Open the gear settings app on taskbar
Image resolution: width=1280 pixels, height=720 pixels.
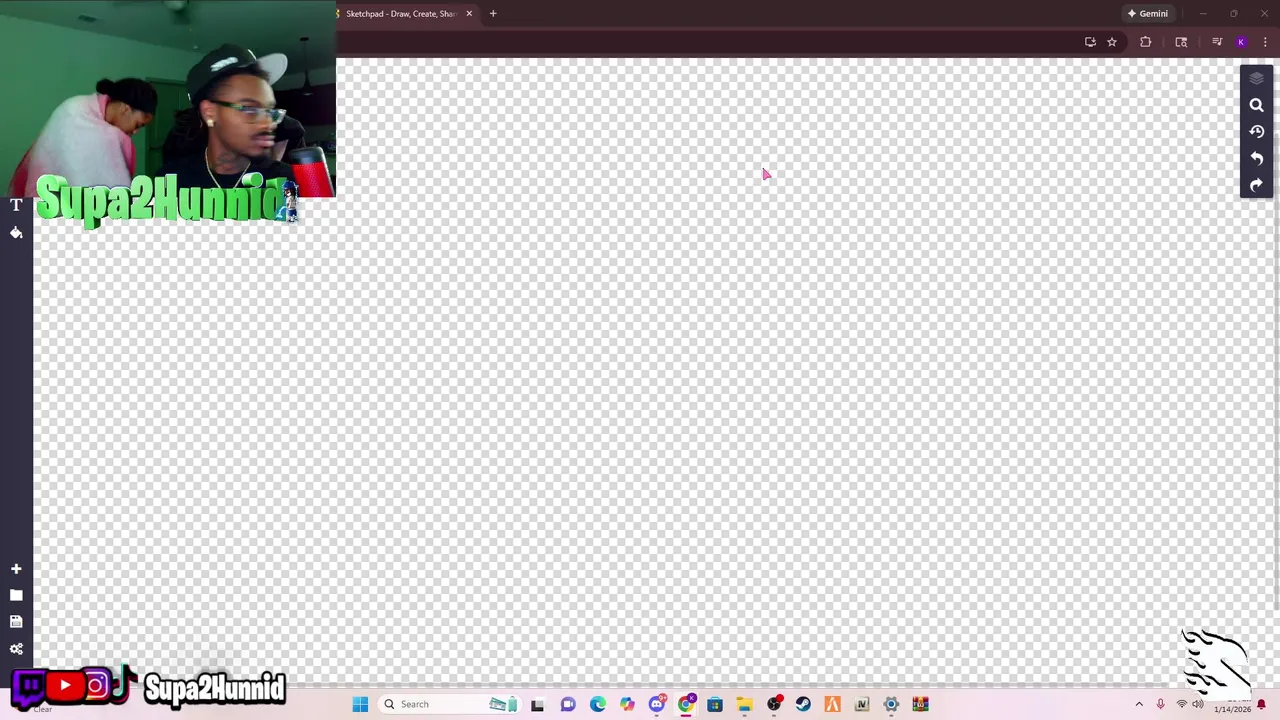[891, 704]
